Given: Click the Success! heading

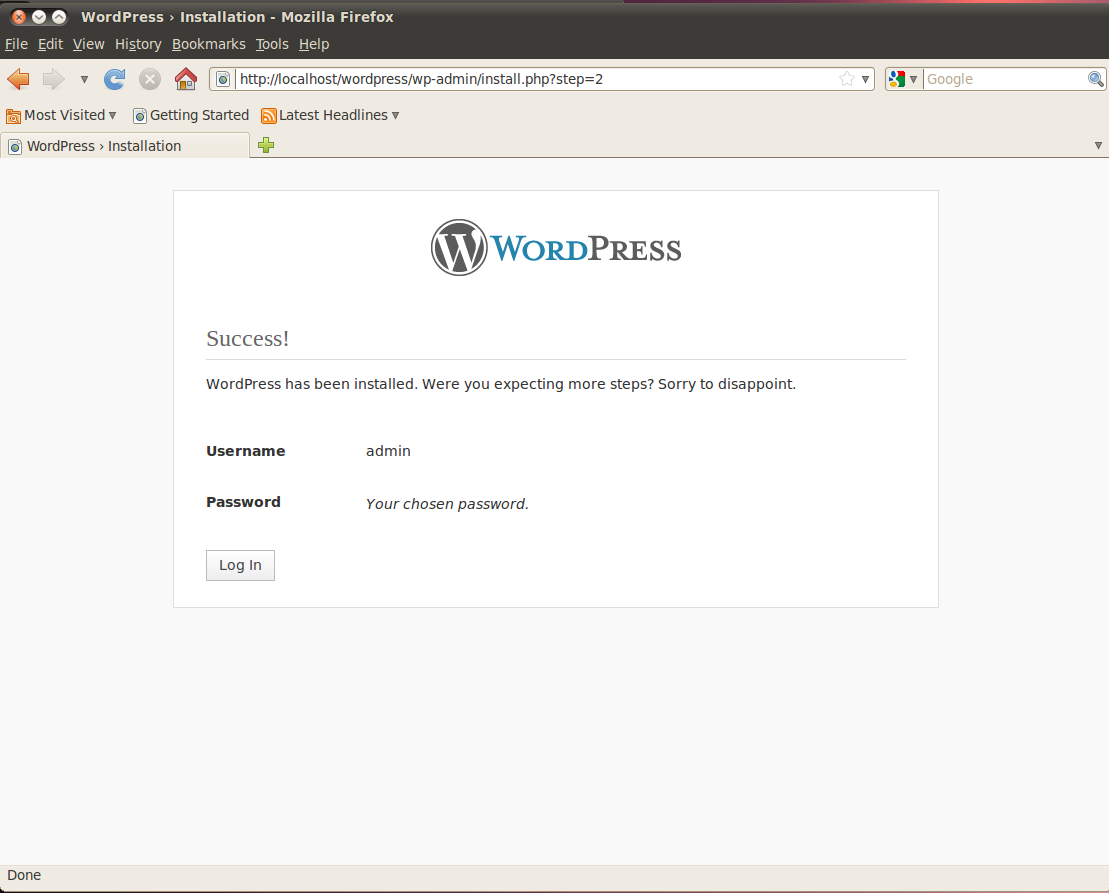Looking at the screenshot, I should click(248, 339).
